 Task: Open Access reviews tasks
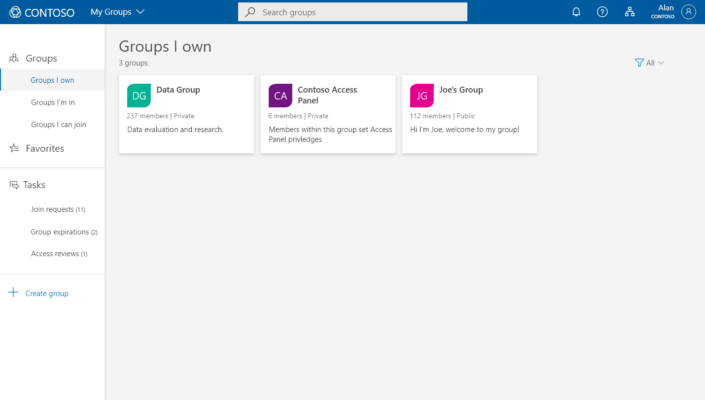click(59, 253)
